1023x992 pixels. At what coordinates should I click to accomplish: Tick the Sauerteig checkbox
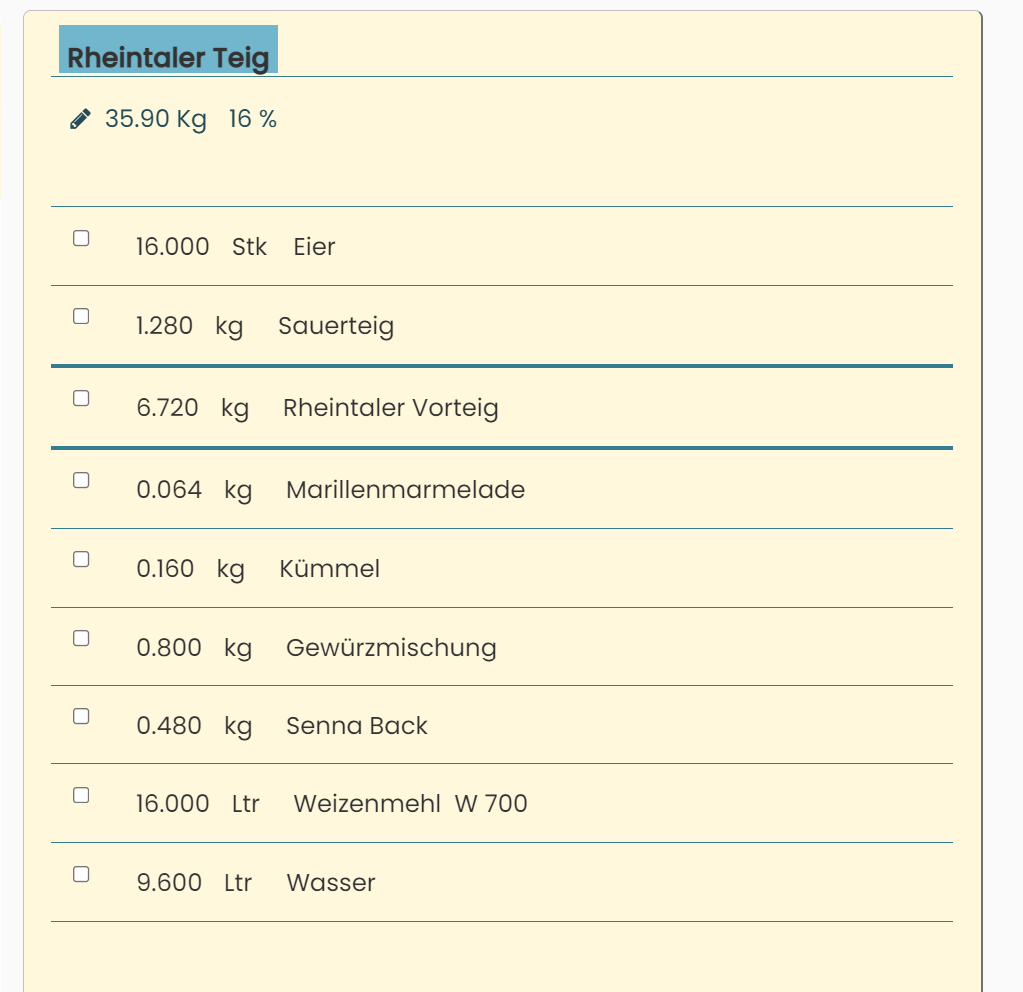(81, 317)
